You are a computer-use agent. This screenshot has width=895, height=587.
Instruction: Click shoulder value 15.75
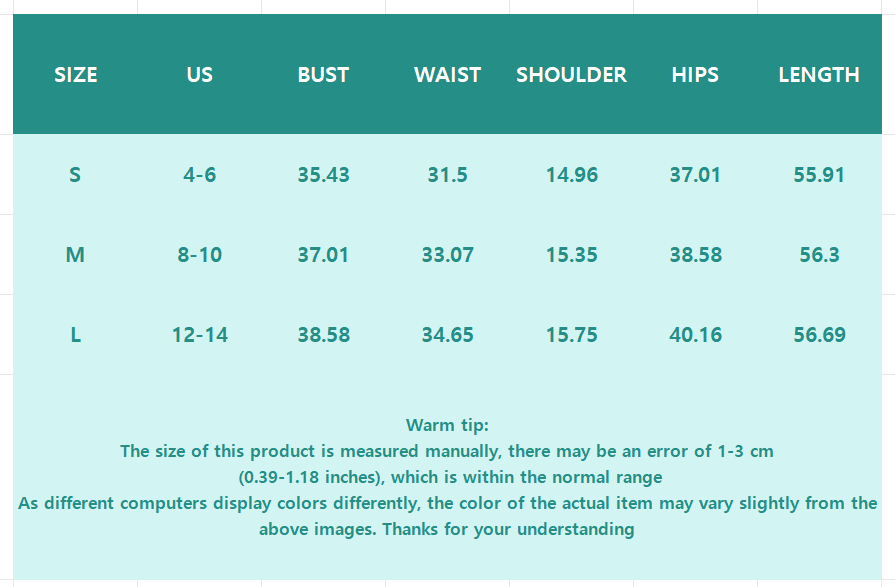571,335
